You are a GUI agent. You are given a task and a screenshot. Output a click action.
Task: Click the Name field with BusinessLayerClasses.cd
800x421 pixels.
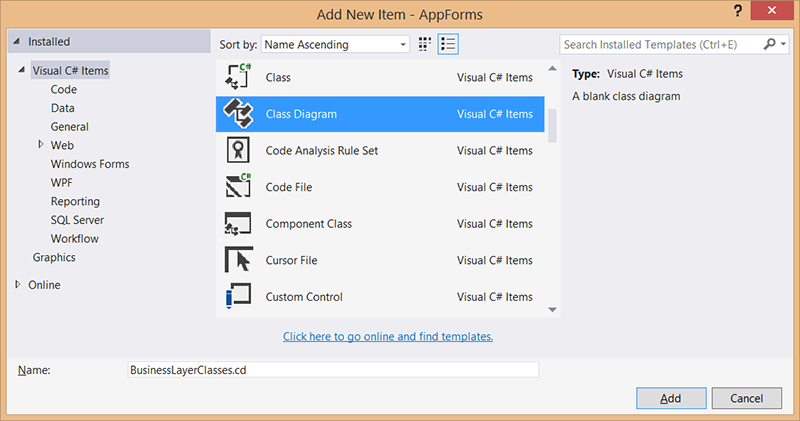(x=333, y=370)
